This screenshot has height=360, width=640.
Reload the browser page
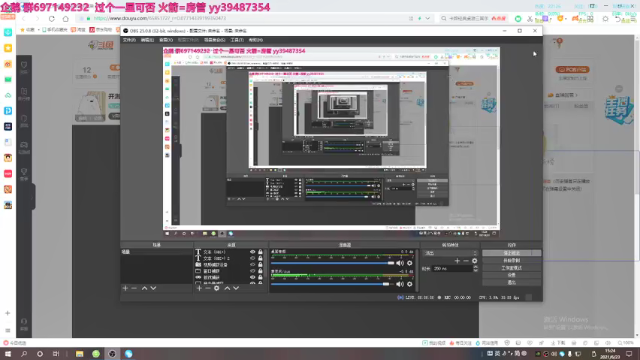click(51, 19)
